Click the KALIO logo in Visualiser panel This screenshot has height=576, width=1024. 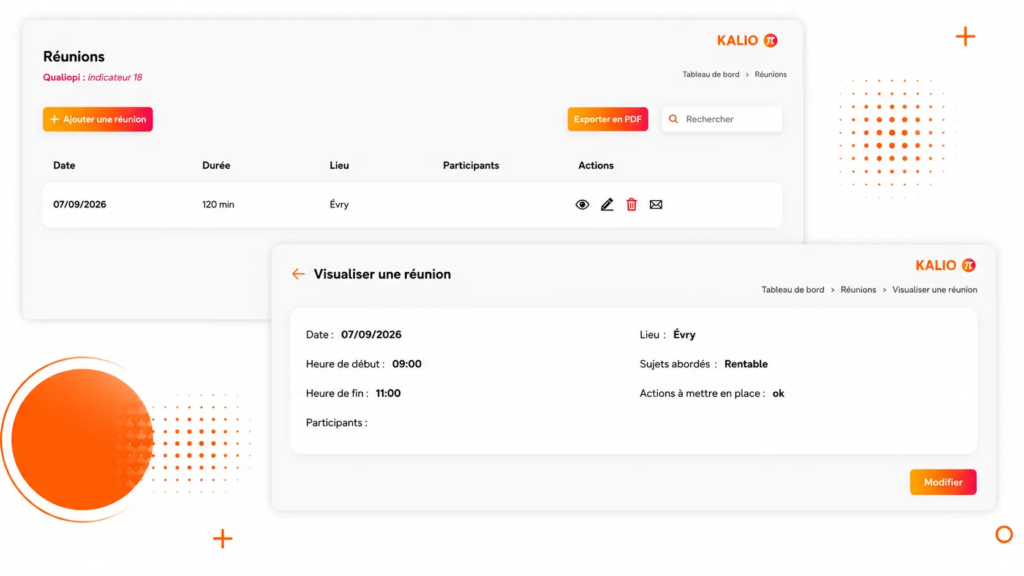945,265
